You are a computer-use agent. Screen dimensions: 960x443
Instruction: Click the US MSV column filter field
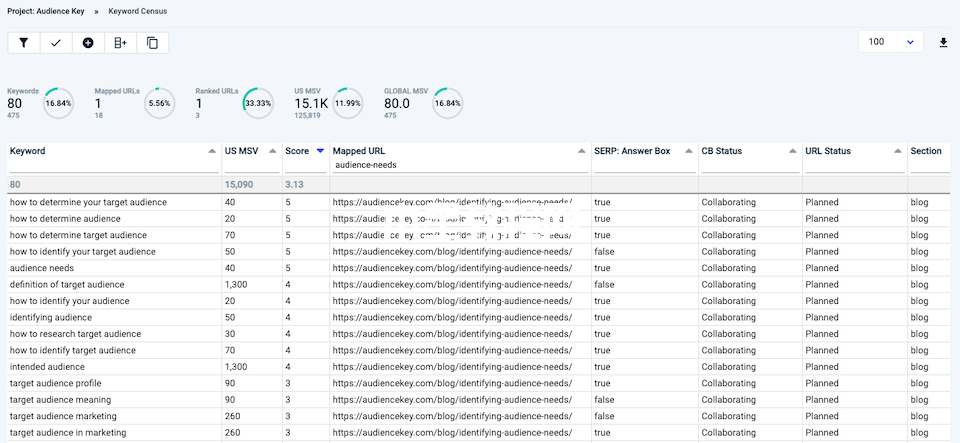click(x=252, y=165)
